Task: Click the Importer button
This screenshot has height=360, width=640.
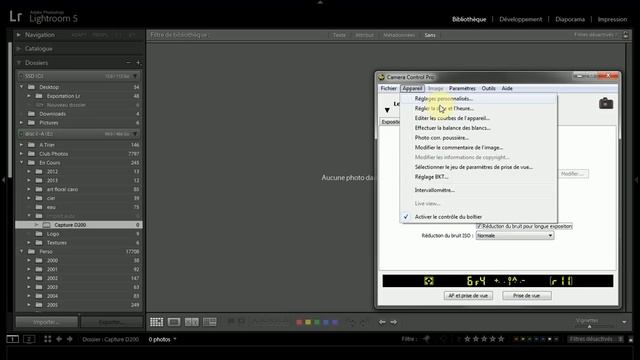Action: (47, 322)
